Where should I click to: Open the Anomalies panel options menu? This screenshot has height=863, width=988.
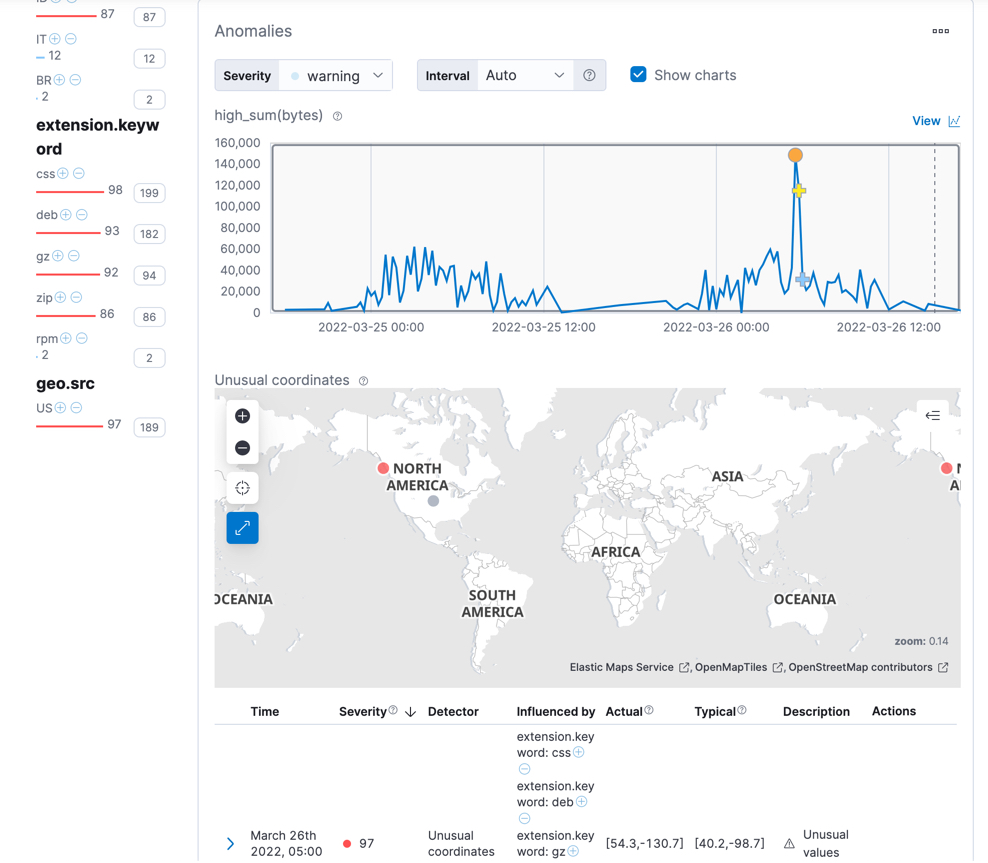pyautogui.click(x=940, y=31)
